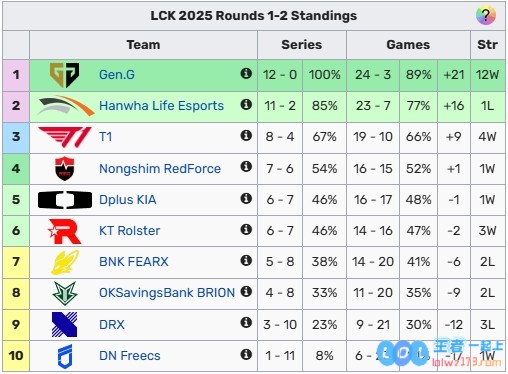Viewport: 508px width, 374px height.
Task: Open the DN Freecs team link
Action: [130, 356]
